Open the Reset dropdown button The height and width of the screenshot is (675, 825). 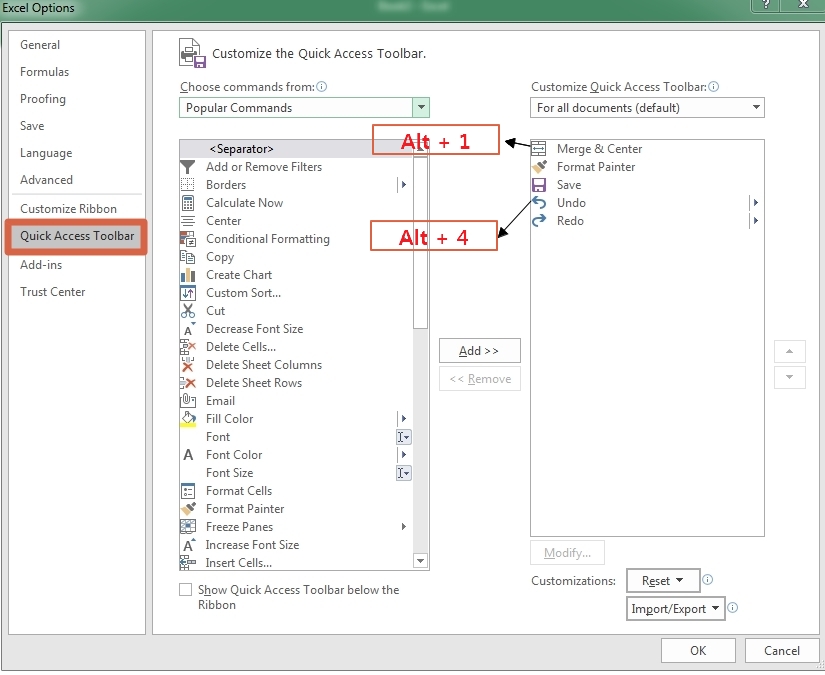click(x=663, y=581)
